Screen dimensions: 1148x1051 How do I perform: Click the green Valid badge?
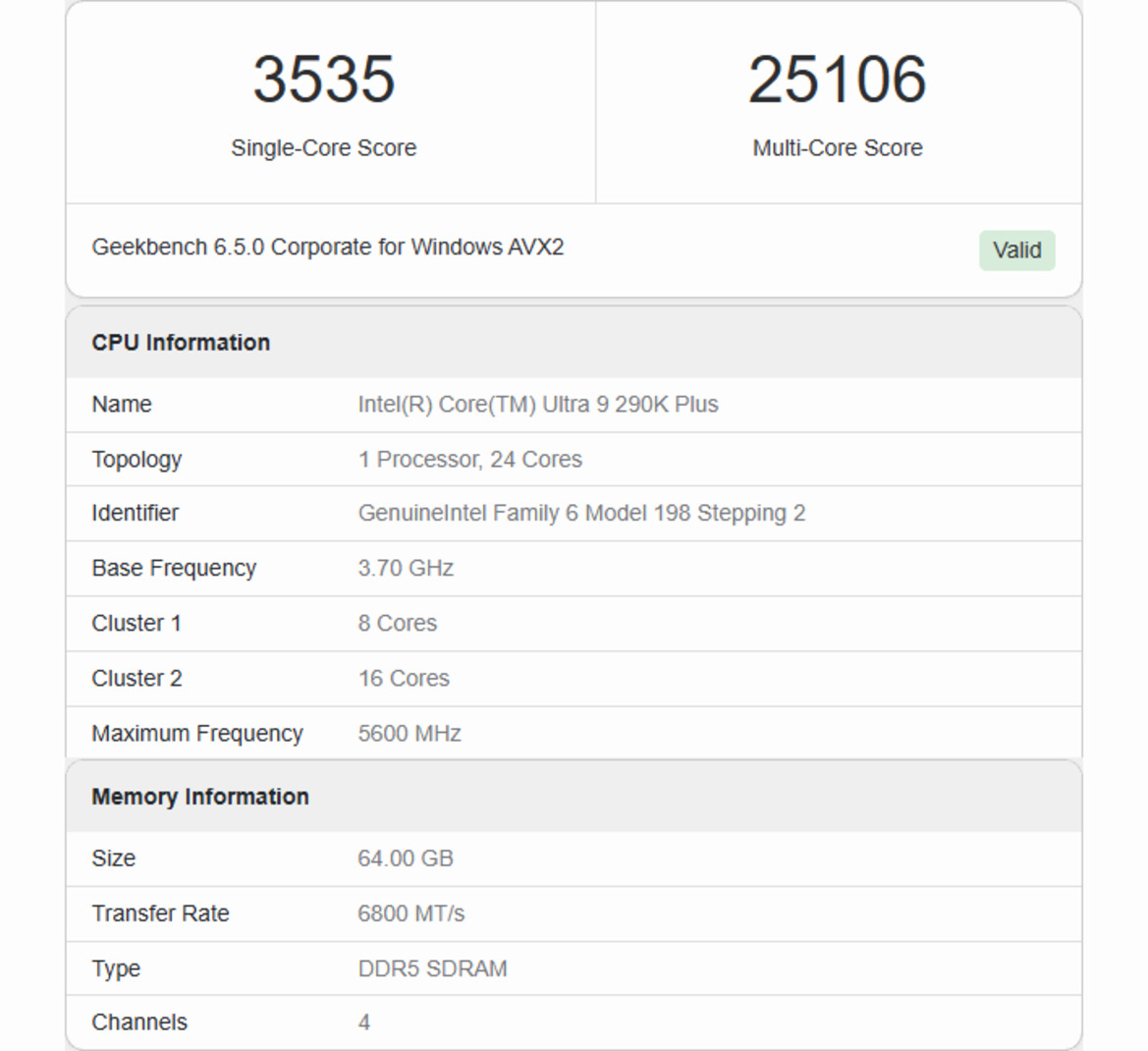pos(1017,250)
